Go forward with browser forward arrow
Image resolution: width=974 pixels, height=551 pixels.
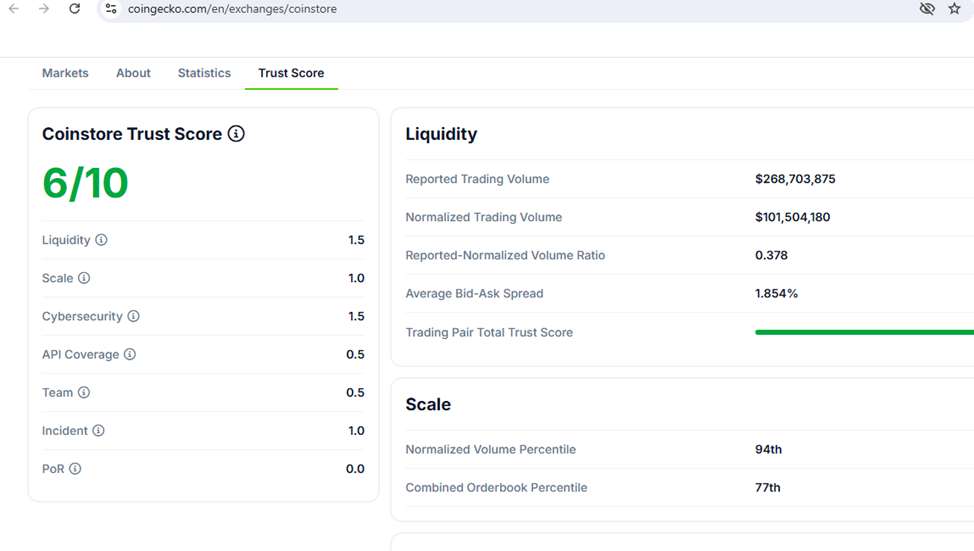coord(43,9)
